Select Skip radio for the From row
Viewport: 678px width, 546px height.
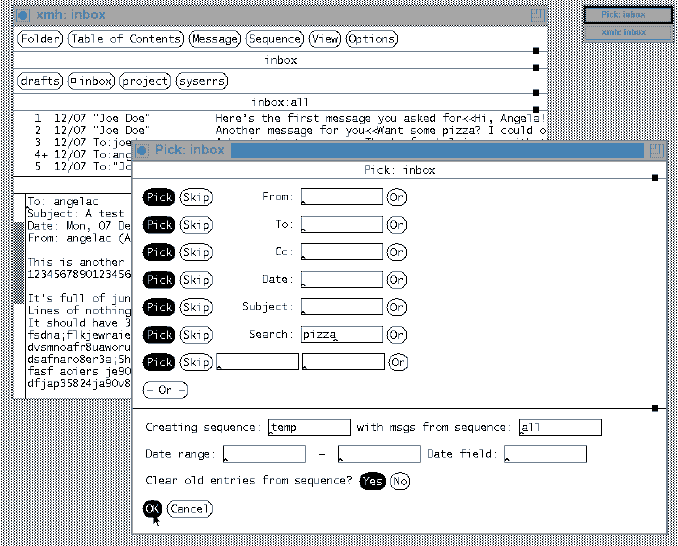click(x=196, y=197)
